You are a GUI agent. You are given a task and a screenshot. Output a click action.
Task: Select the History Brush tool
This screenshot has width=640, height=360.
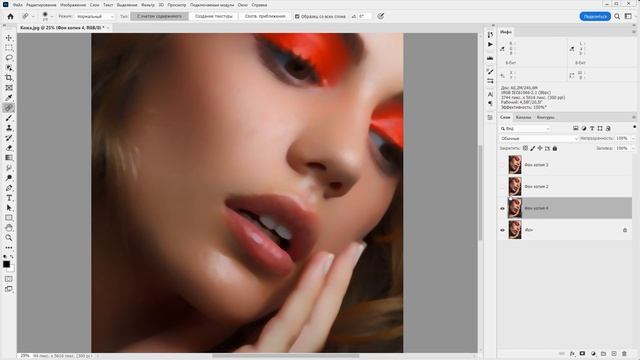click(9, 138)
